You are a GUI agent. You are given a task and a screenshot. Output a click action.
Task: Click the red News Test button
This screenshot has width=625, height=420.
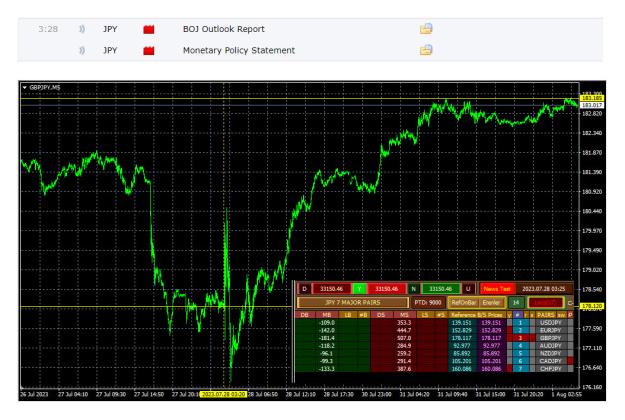tap(497, 289)
